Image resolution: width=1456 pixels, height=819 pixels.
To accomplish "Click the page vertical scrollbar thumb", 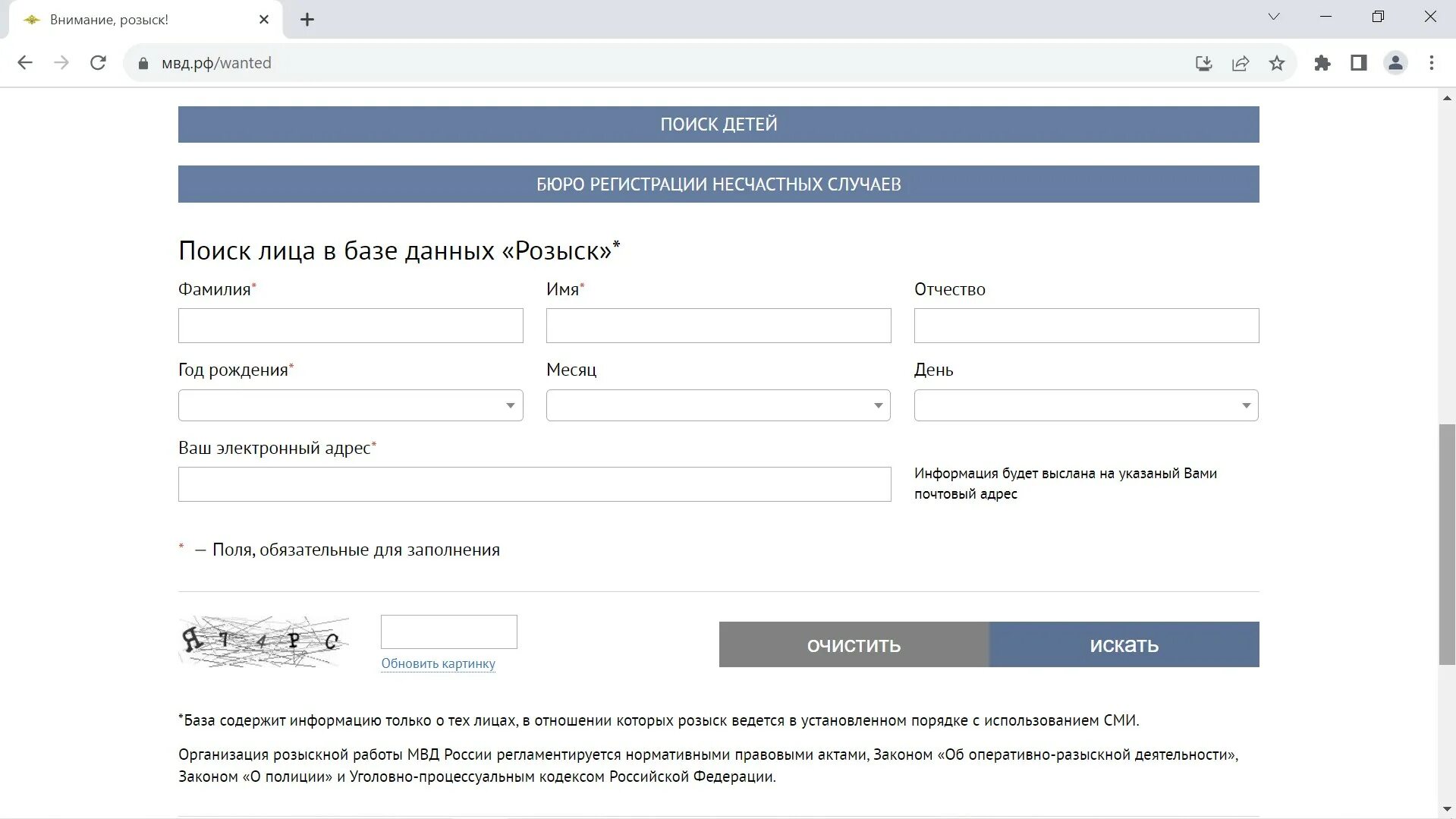I will [1447, 543].
